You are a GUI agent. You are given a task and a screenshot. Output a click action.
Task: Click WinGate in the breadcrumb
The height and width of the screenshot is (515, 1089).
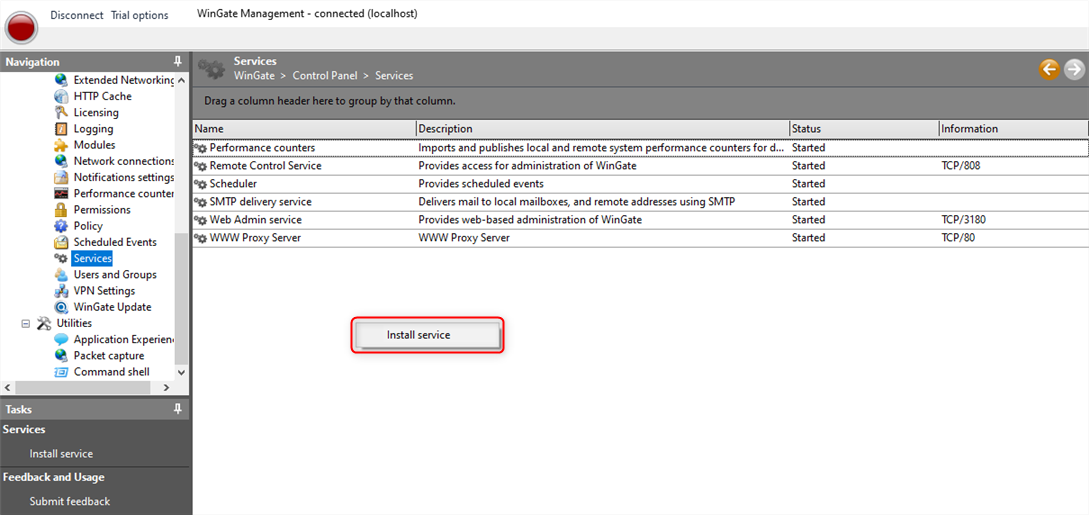254,76
